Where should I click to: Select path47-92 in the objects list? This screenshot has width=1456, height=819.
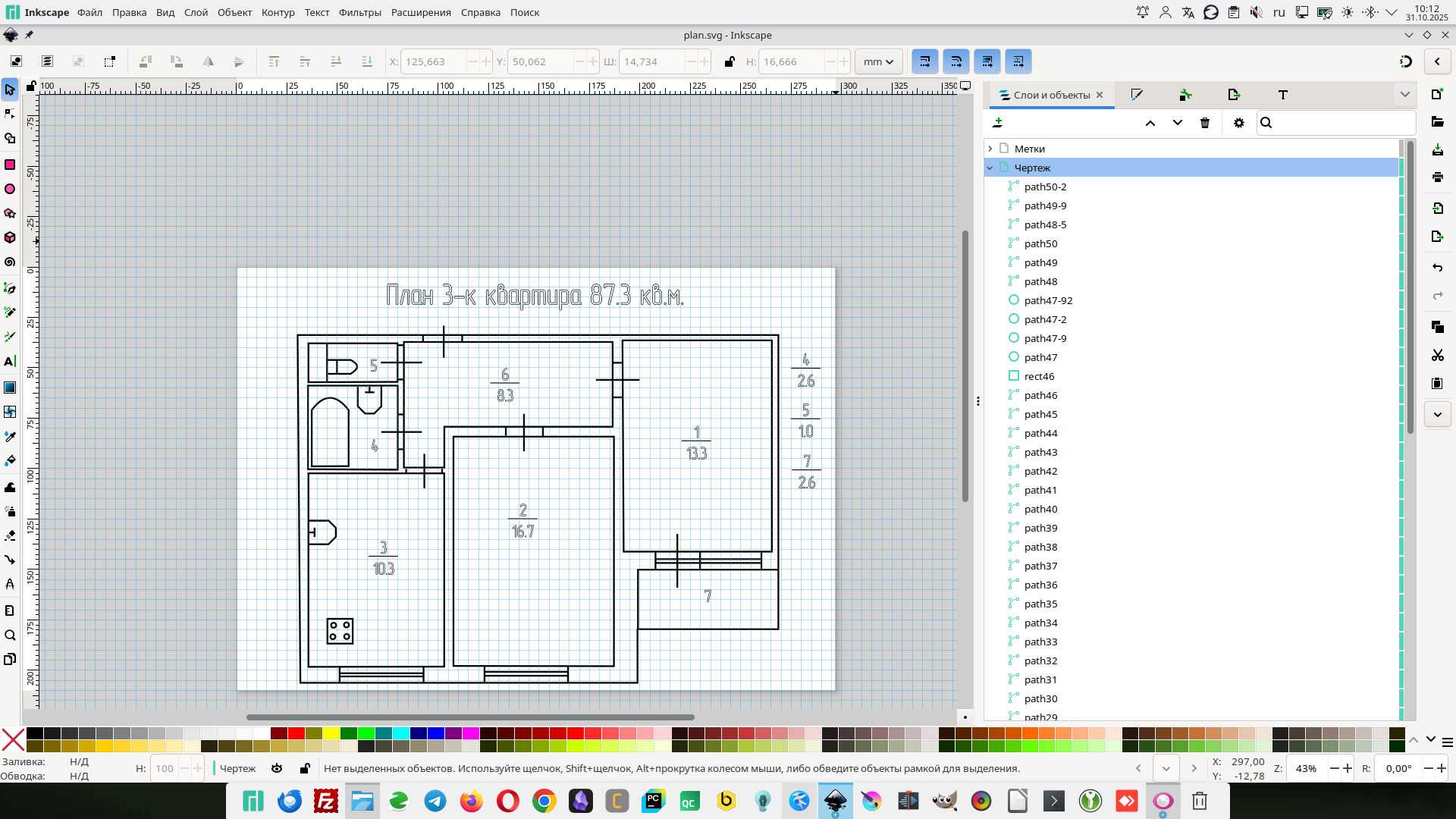point(1048,300)
